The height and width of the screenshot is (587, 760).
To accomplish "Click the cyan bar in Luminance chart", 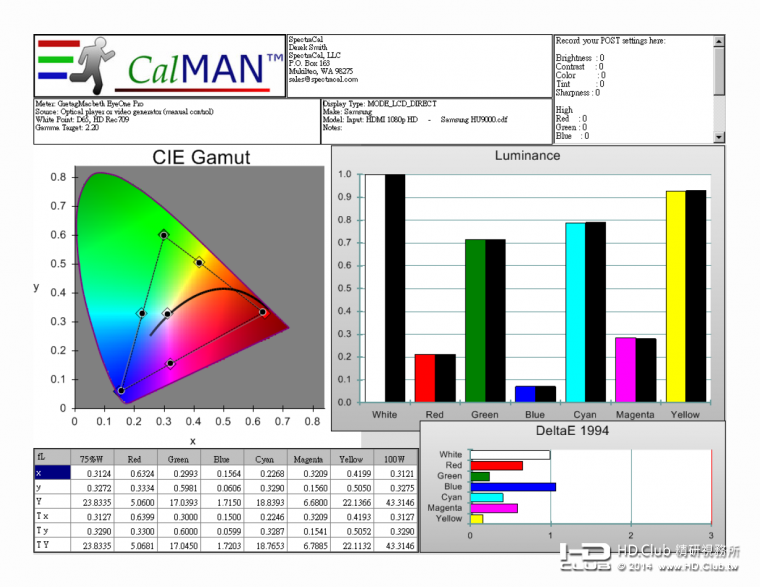I will 575,313.
